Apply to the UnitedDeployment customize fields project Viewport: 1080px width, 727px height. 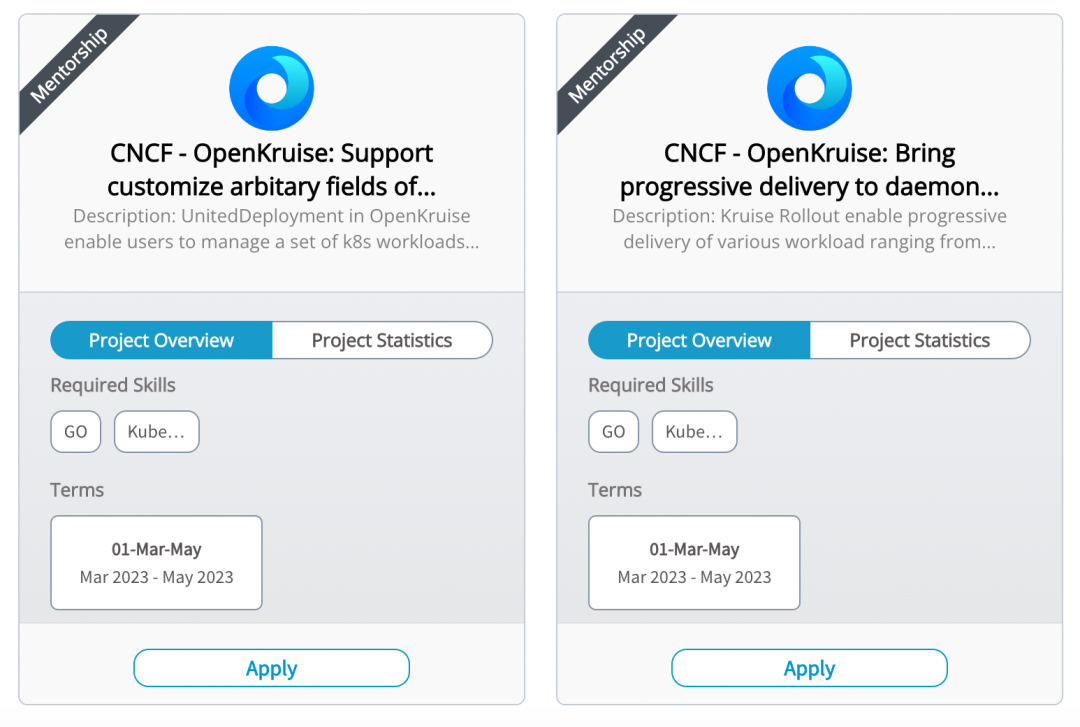point(271,668)
